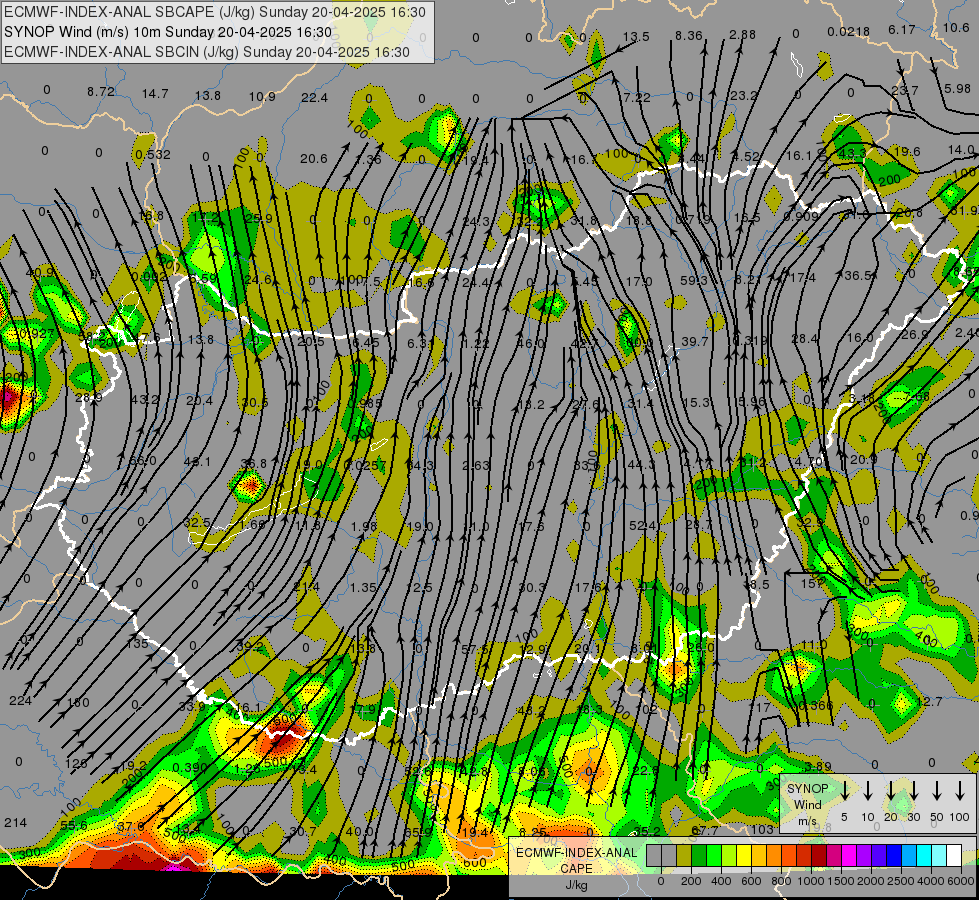The image size is (979, 900).
Task: Click the 0.532 value on the map
Action: tap(153, 154)
